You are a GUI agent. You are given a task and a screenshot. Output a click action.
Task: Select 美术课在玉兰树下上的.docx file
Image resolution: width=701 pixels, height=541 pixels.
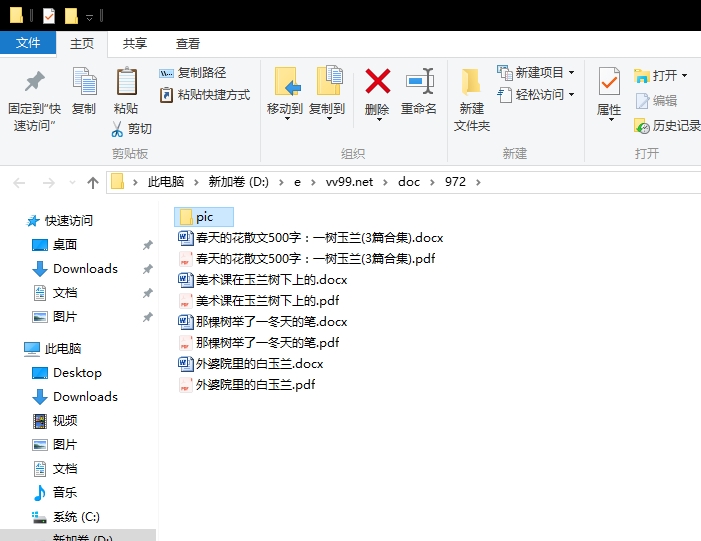click(x=262, y=279)
